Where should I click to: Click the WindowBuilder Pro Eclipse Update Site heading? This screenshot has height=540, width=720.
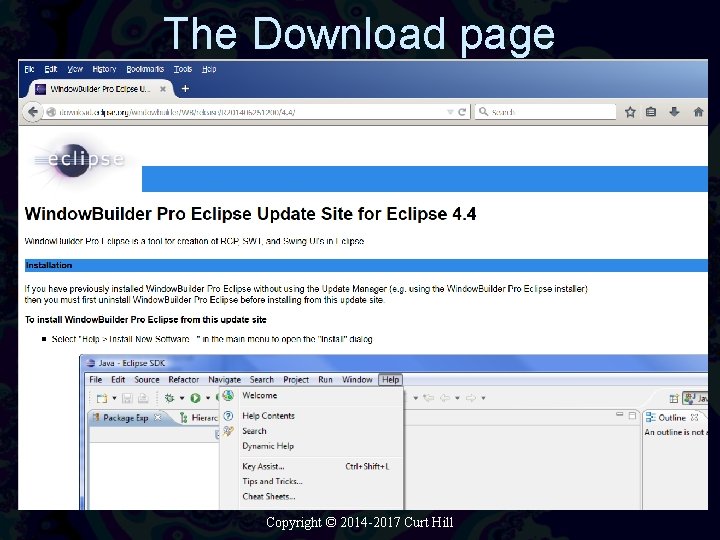pyautogui.click(x=250, y=214)
